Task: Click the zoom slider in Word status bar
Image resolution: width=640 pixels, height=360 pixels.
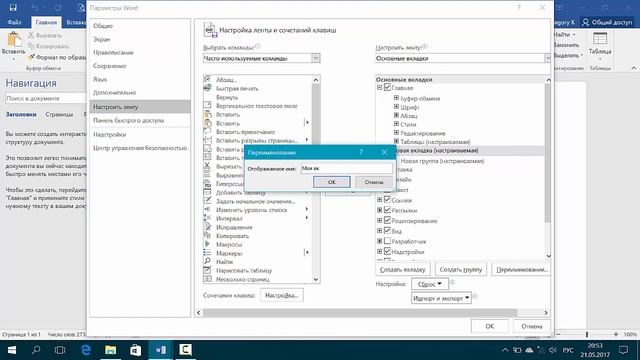Action: tap(587, 334)
